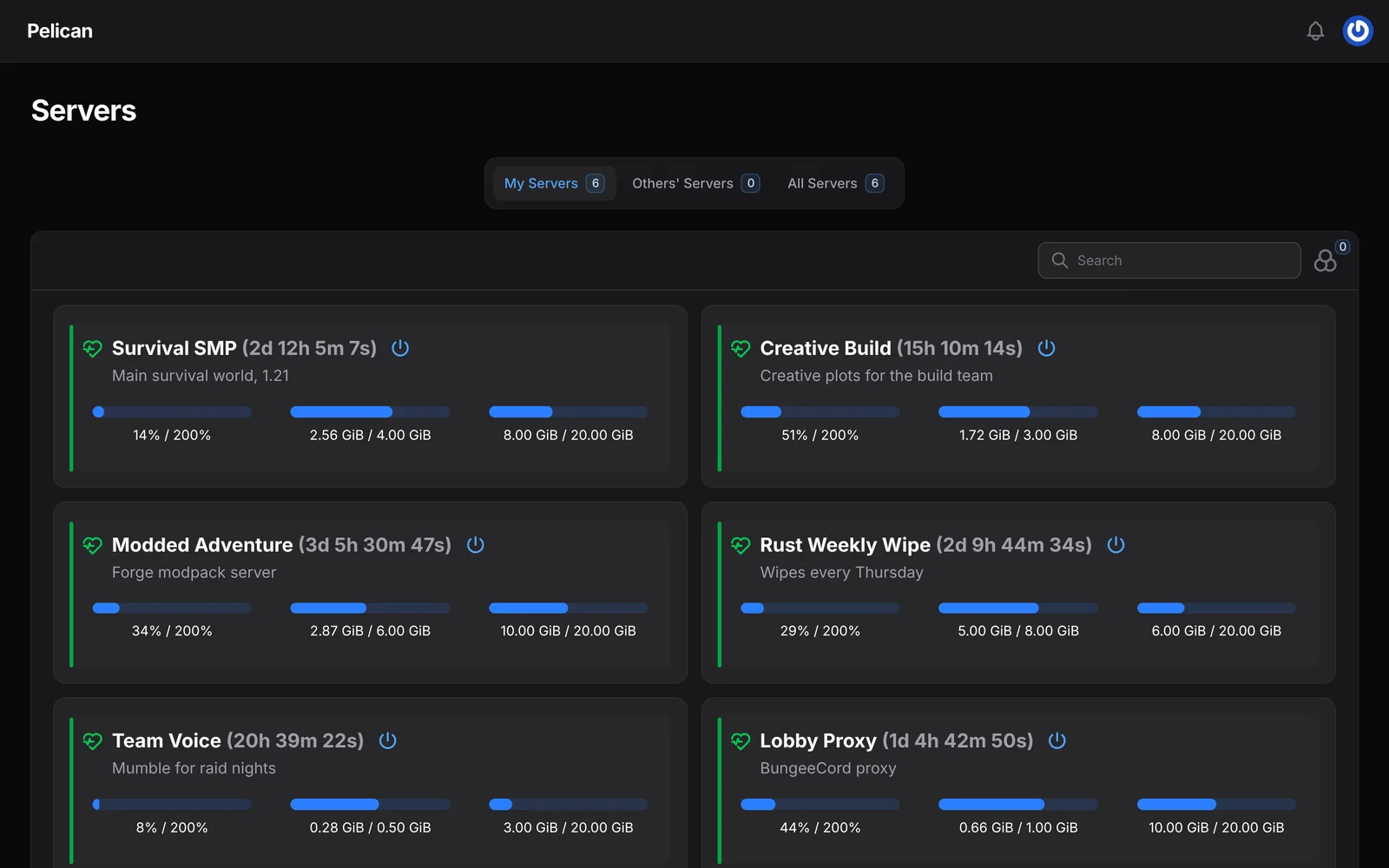Click the Servers page heading
This screenshot has height=868, width=1389.
click(84, 111)
